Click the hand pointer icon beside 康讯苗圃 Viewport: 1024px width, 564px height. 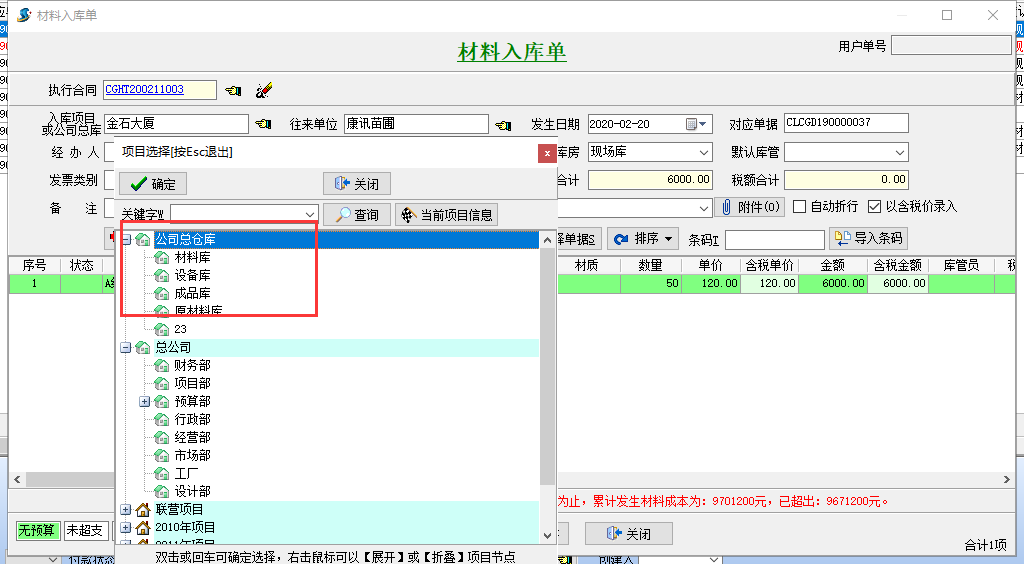(x=503, y=124)
